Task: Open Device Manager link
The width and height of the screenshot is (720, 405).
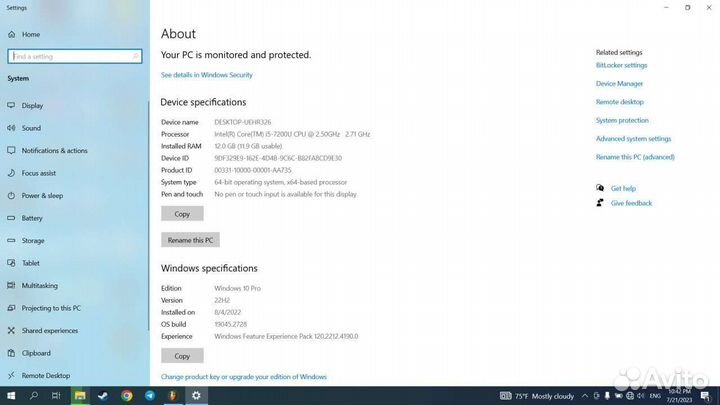Action: [619, 84]
